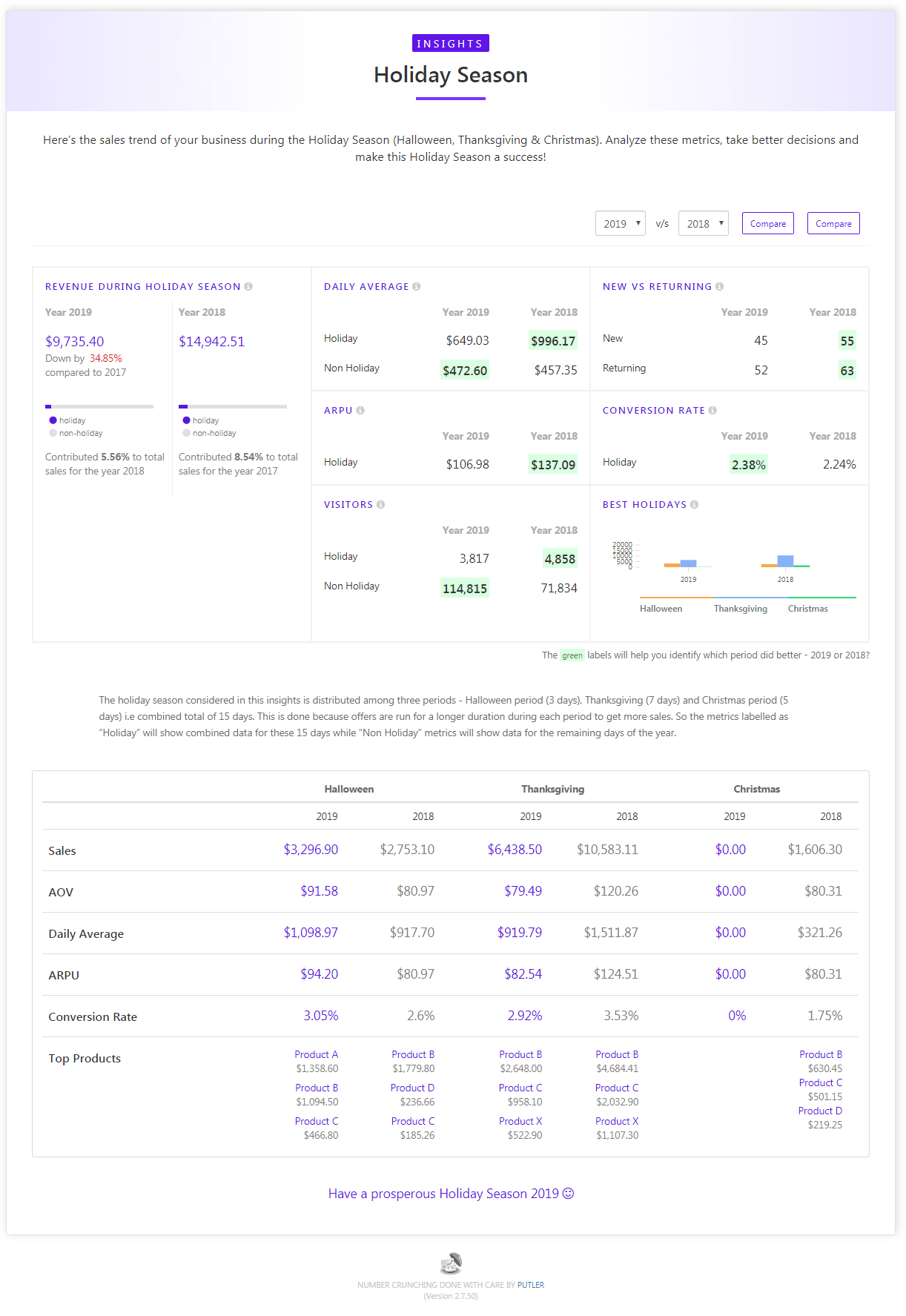Click the Halloween column header in table

point(349,790)
